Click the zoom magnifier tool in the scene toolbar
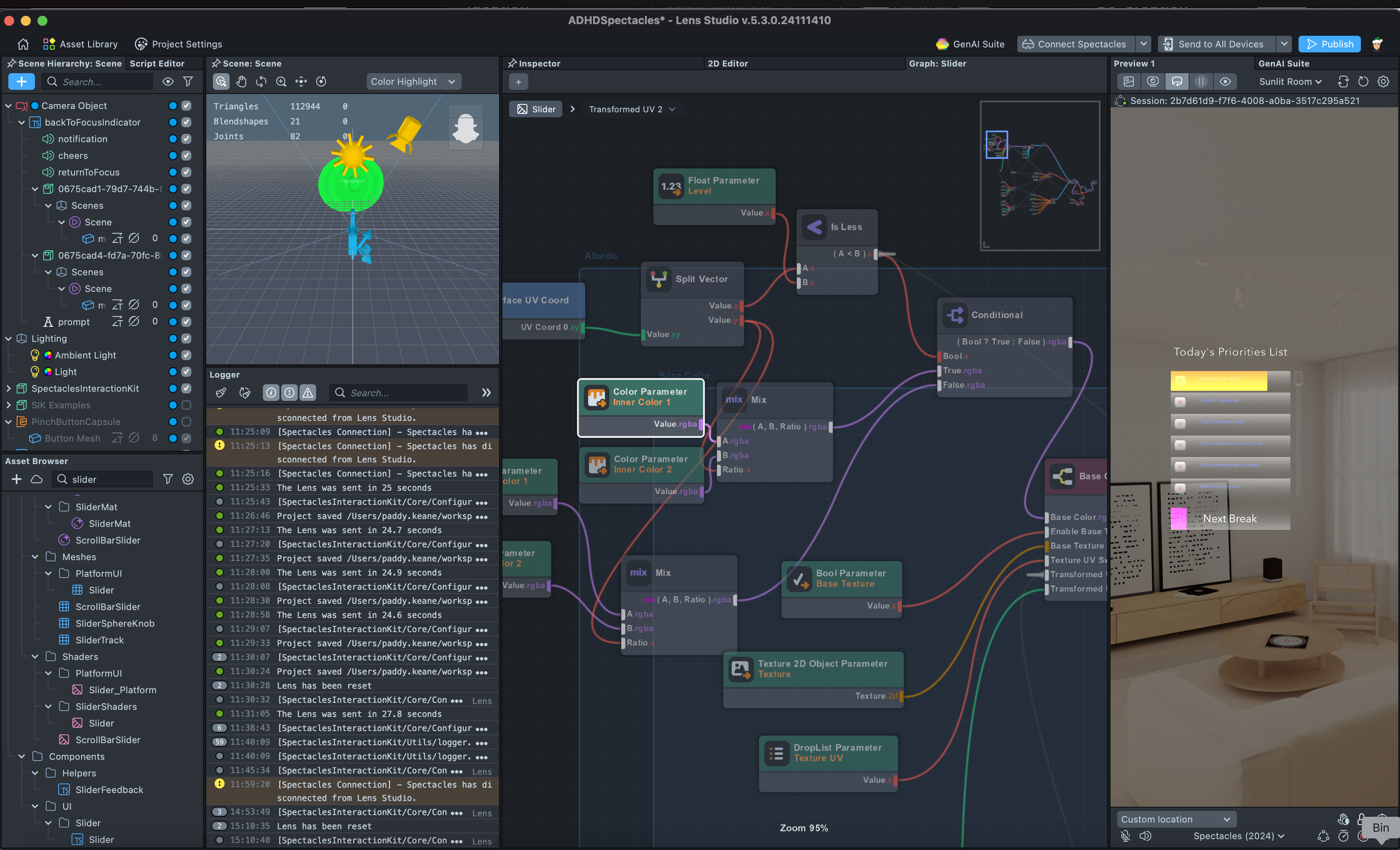Viewport: 1400px width, 850px height. (281, 81)
